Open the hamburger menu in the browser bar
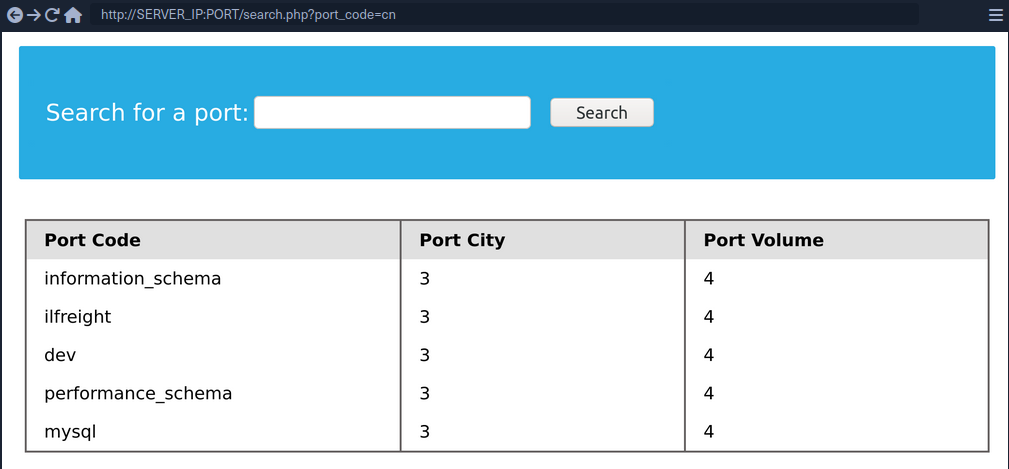 click(995, 15)
